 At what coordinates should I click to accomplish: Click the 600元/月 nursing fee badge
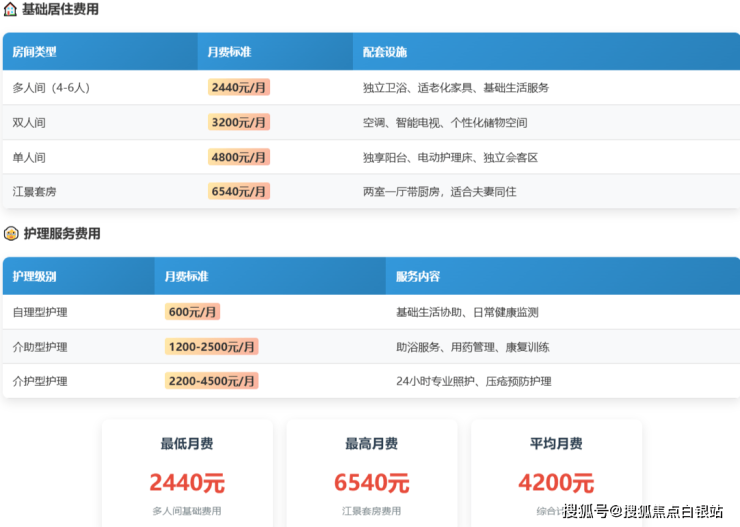(192, 312)
